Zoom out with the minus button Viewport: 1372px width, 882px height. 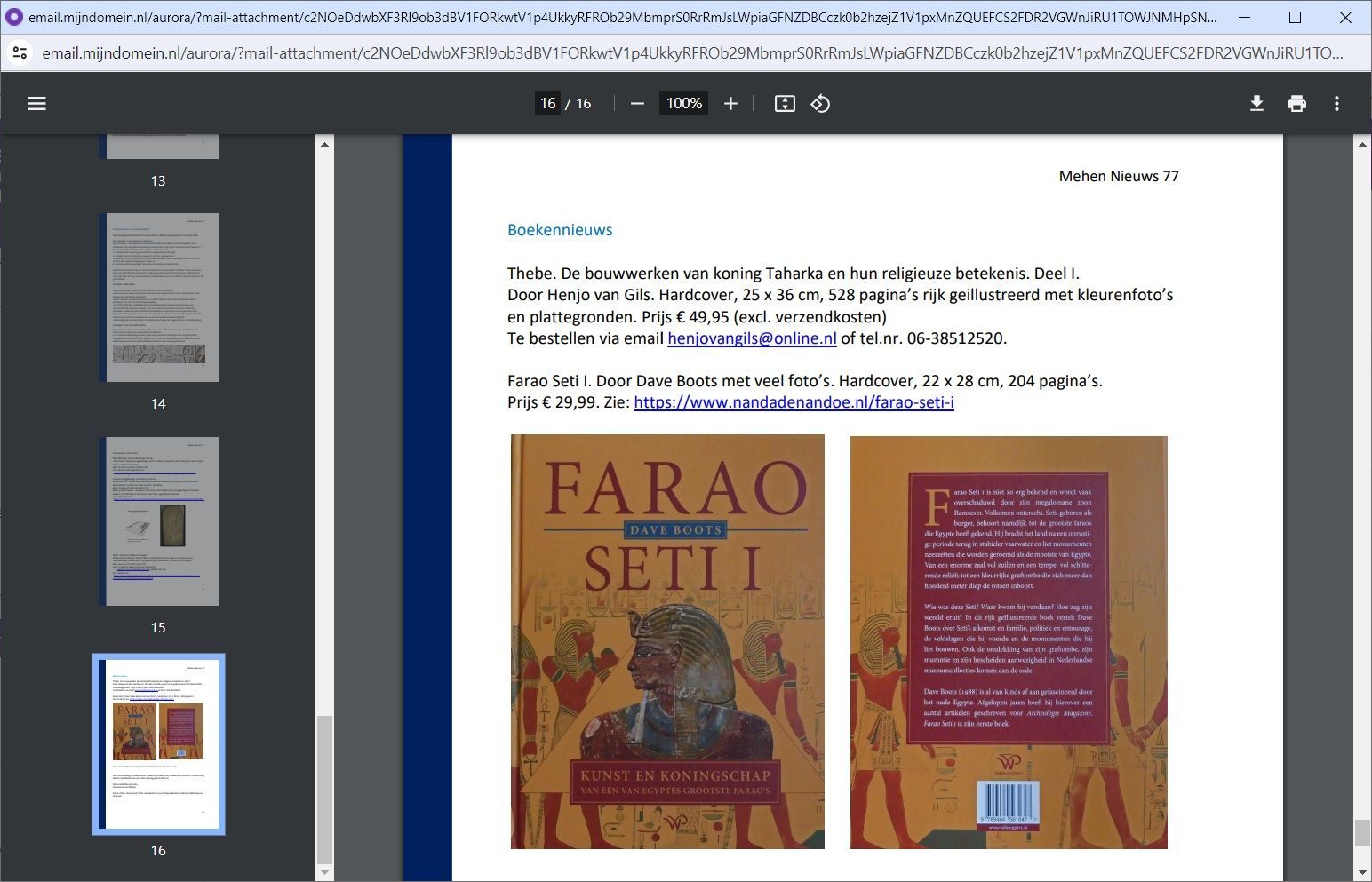[637, 104]
